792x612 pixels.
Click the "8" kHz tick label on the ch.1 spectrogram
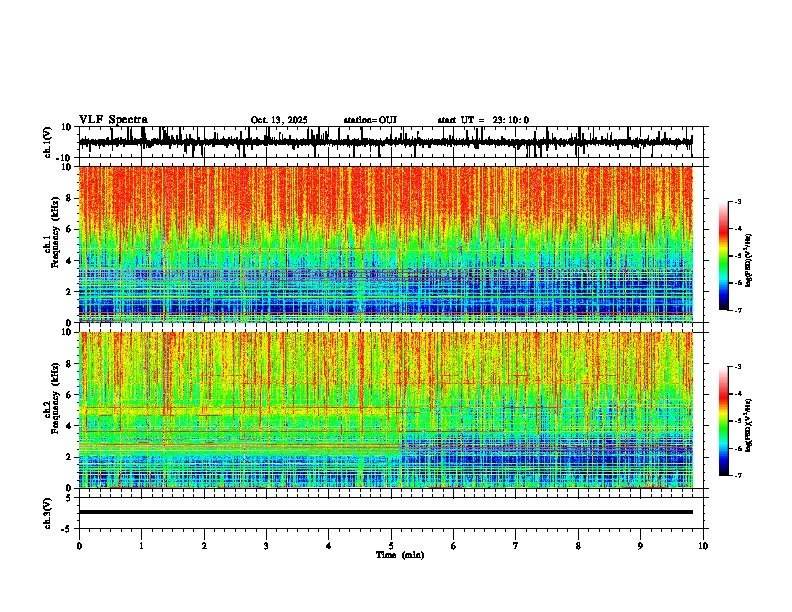tap(70, 198)
